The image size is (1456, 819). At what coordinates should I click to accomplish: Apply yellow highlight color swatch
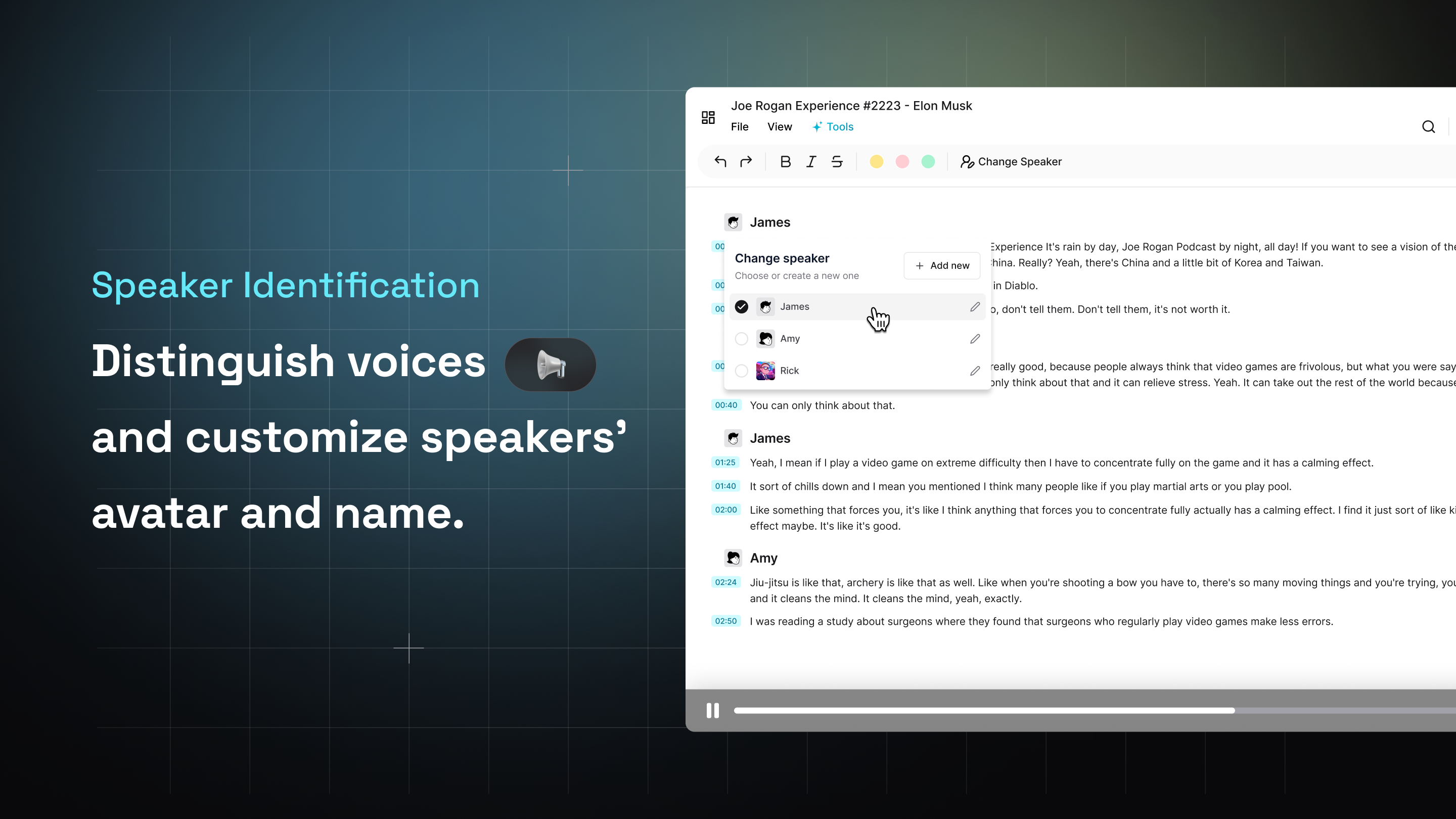pos(876,162)
